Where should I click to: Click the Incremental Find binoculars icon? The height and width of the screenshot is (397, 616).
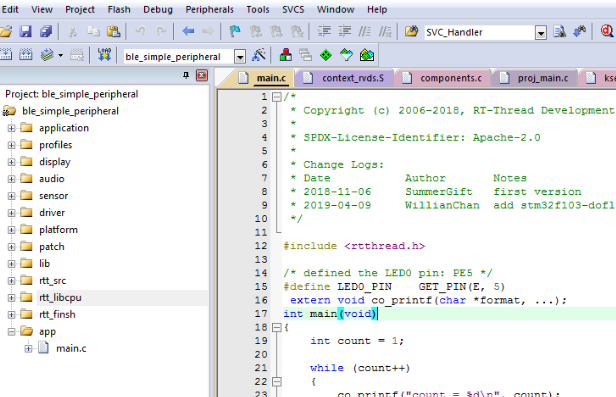pyautogui.click(x=579, y=31)
